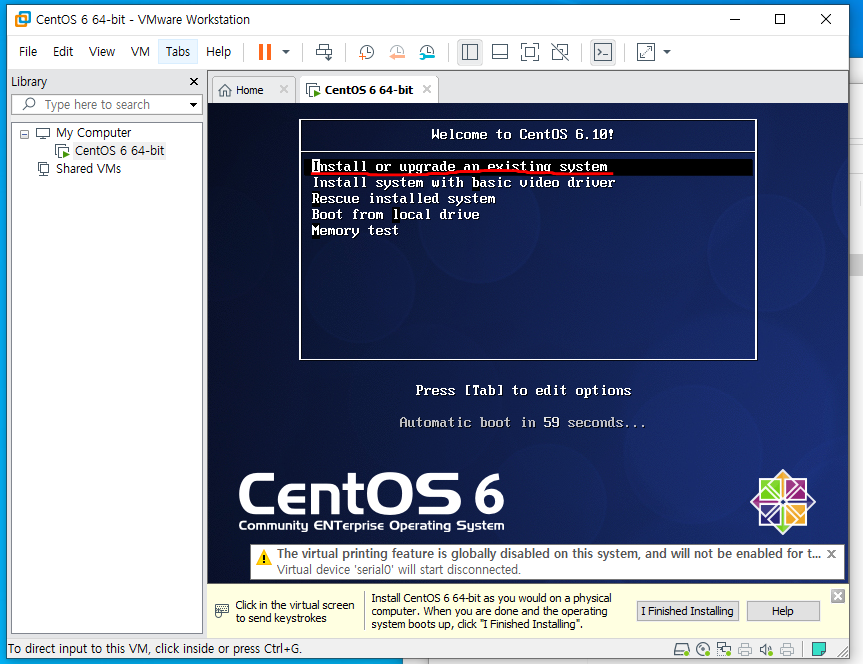The image size is (863, 664).
Task: Enter full screen mode
Action: 529,52
